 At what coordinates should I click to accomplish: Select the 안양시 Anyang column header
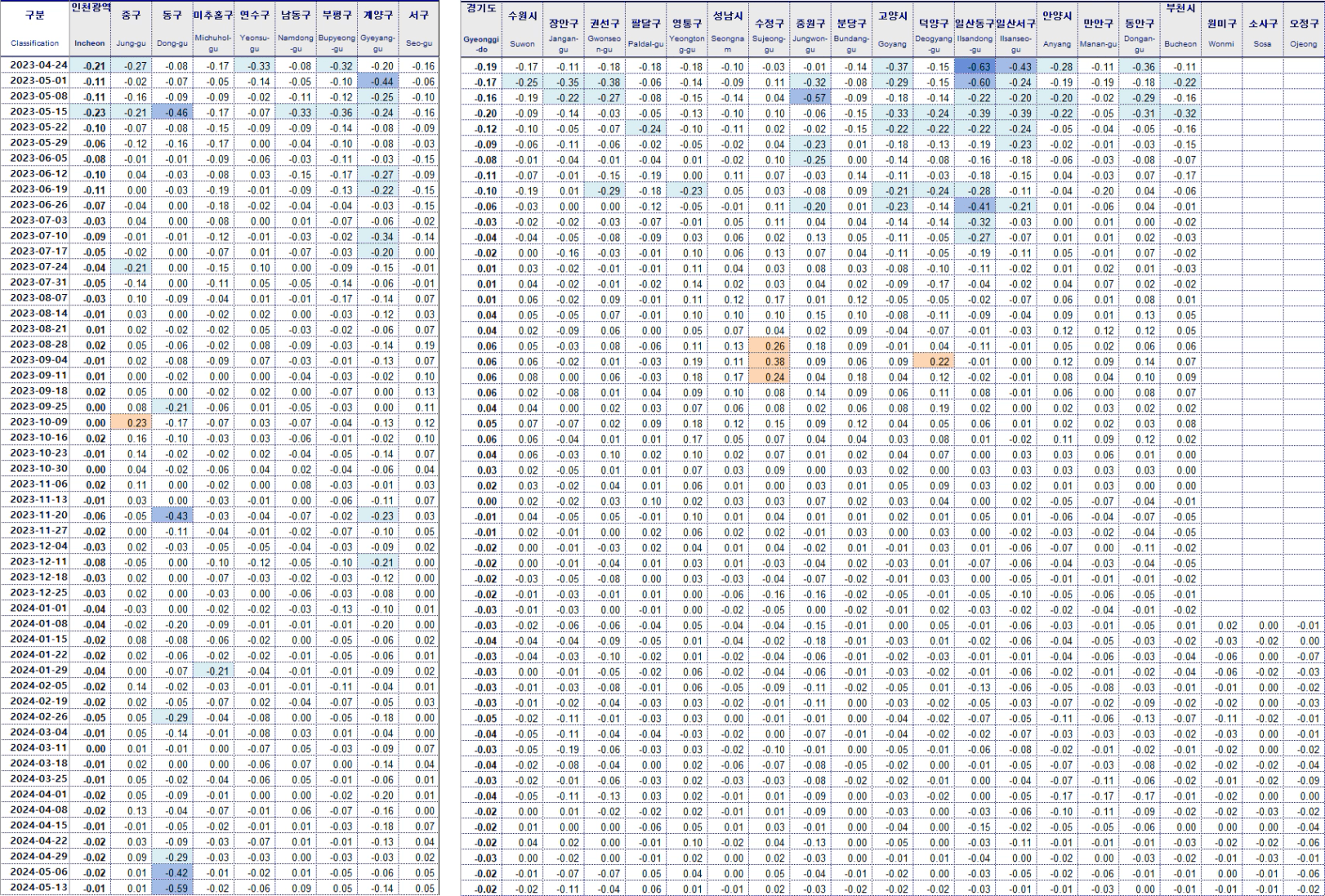1057,29
